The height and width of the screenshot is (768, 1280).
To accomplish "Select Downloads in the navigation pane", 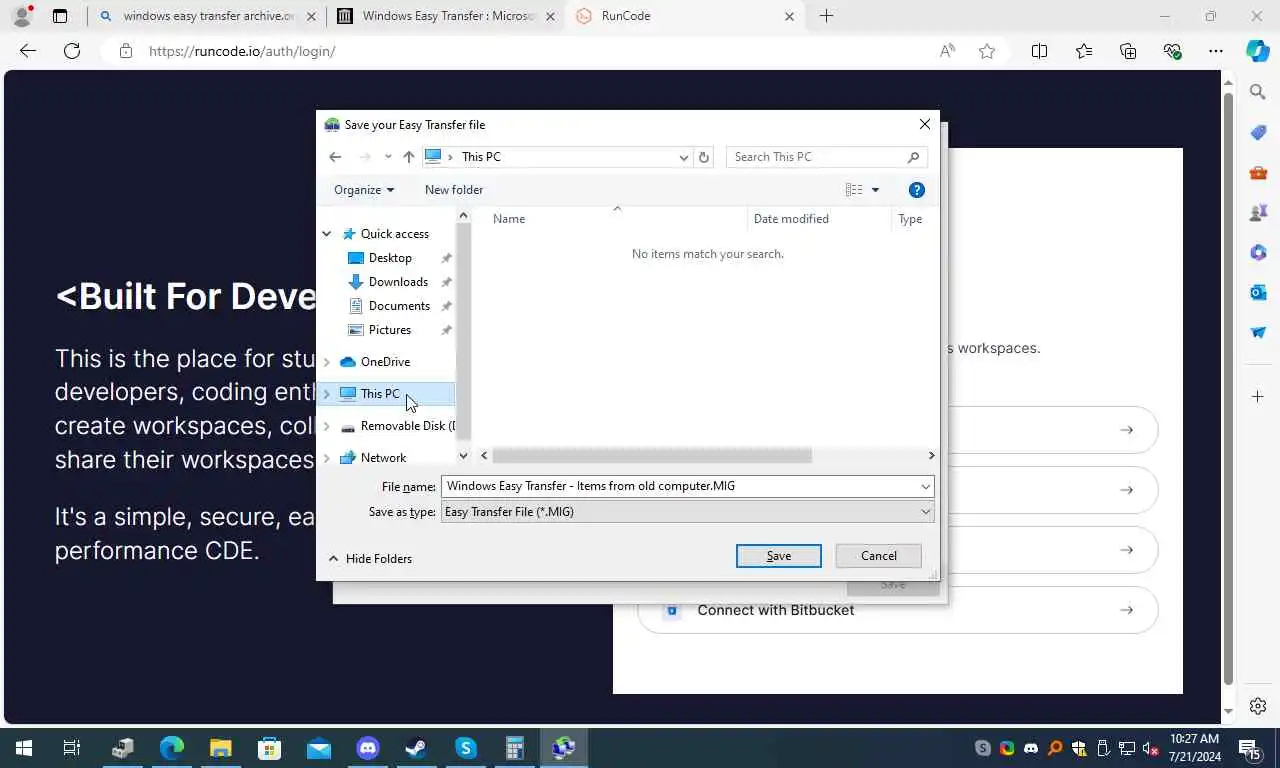I will (398, 282).
